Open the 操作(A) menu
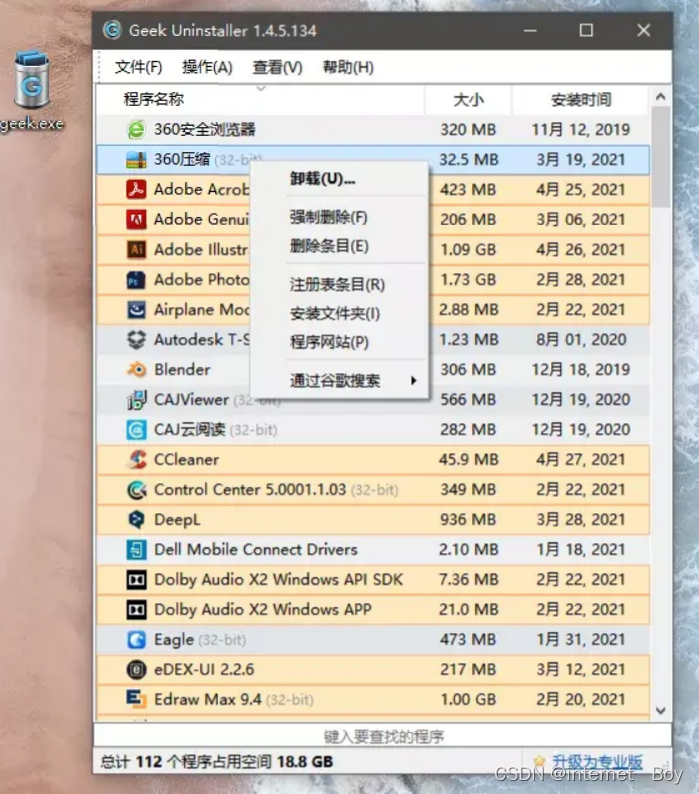699x794 pixels. 207,67
